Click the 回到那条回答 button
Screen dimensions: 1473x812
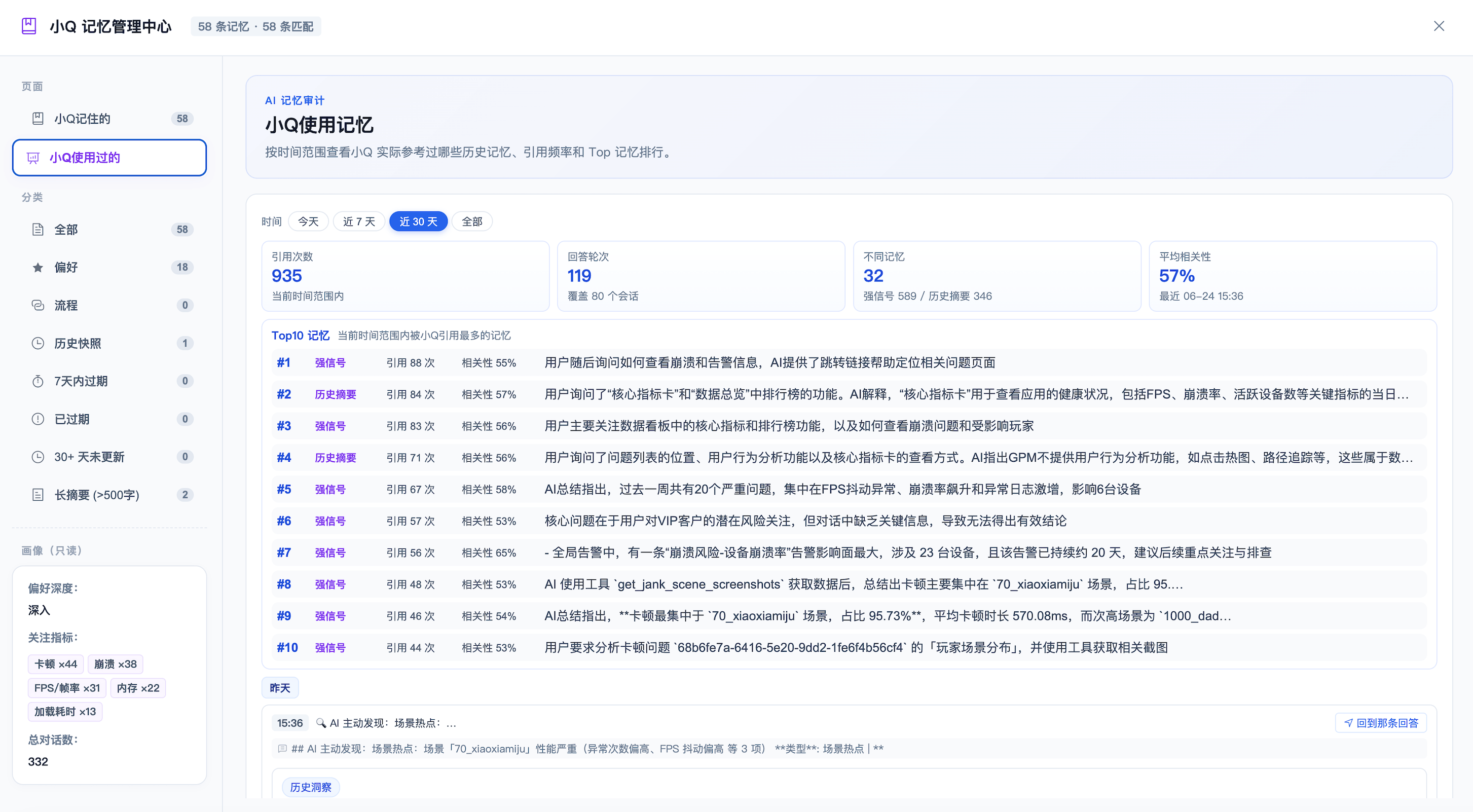point(1381,723)
